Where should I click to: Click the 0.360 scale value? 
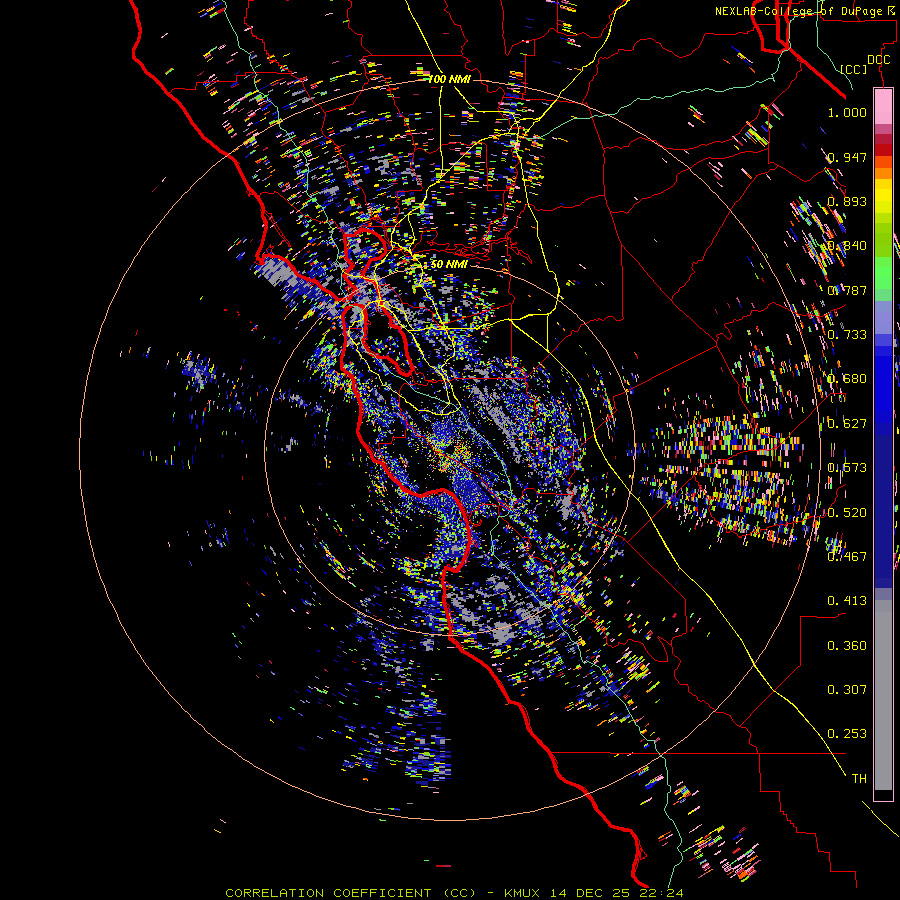point(847,646)
